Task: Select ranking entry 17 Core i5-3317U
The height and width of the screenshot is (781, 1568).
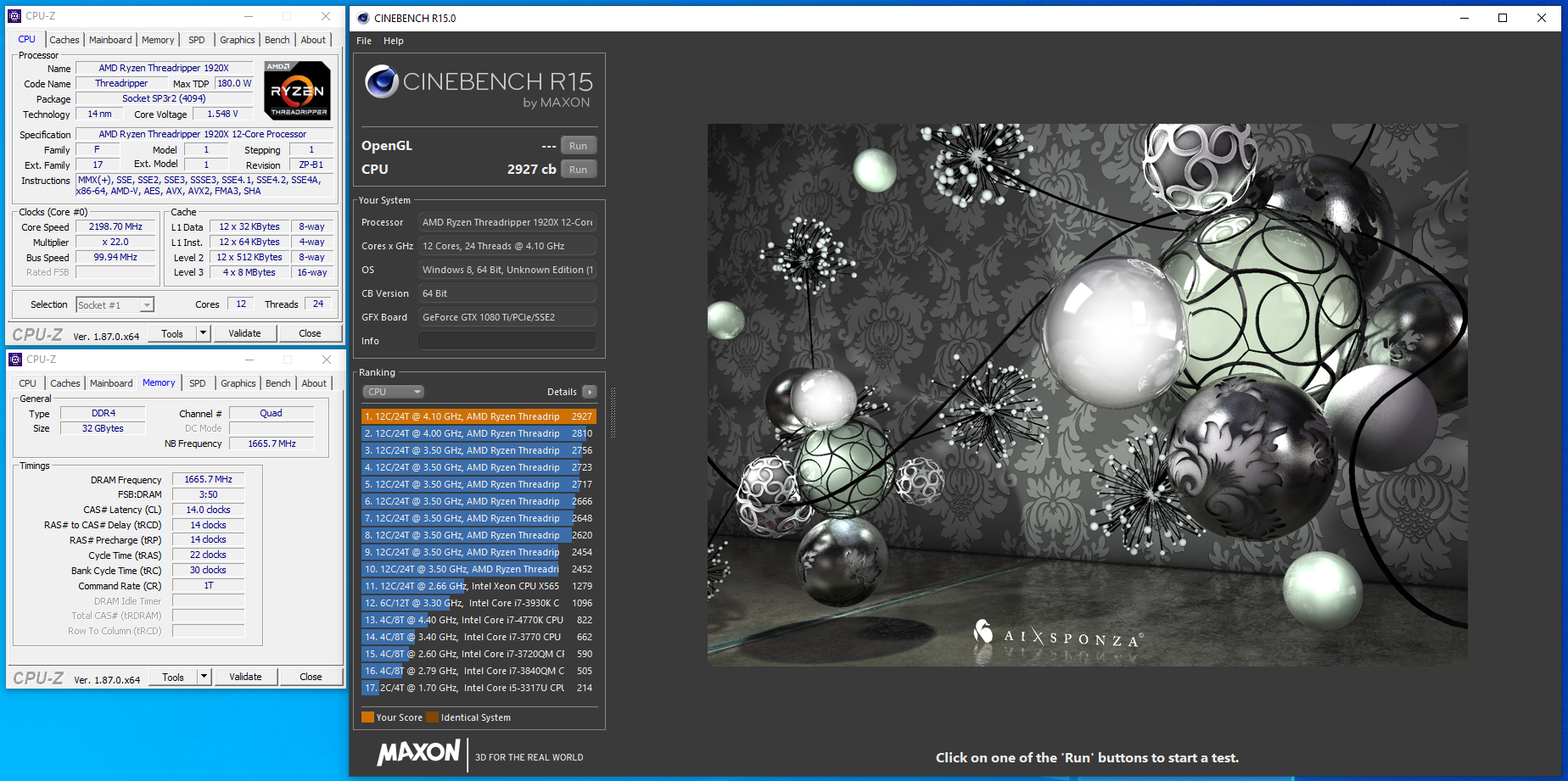Action: 479,688
